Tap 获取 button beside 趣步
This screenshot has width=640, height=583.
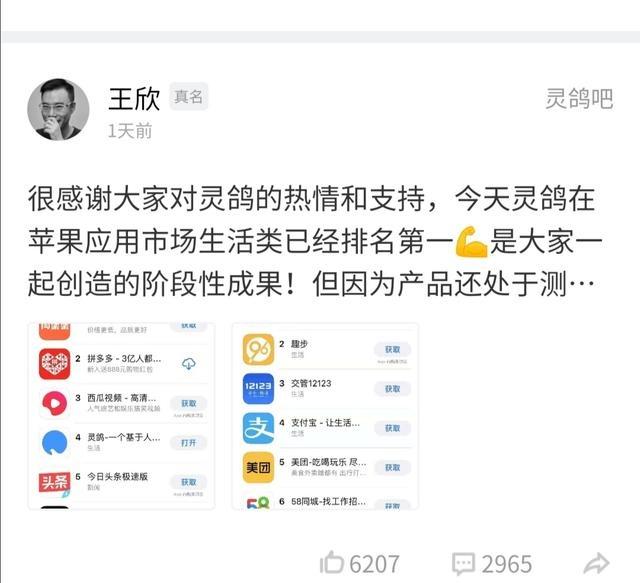[x=392, y=349]
